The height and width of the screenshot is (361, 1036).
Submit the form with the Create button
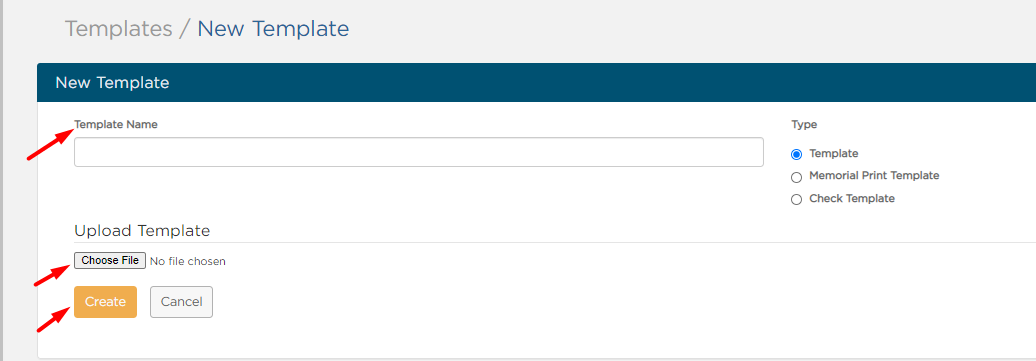pyautogui.click(x=106, y=302)
